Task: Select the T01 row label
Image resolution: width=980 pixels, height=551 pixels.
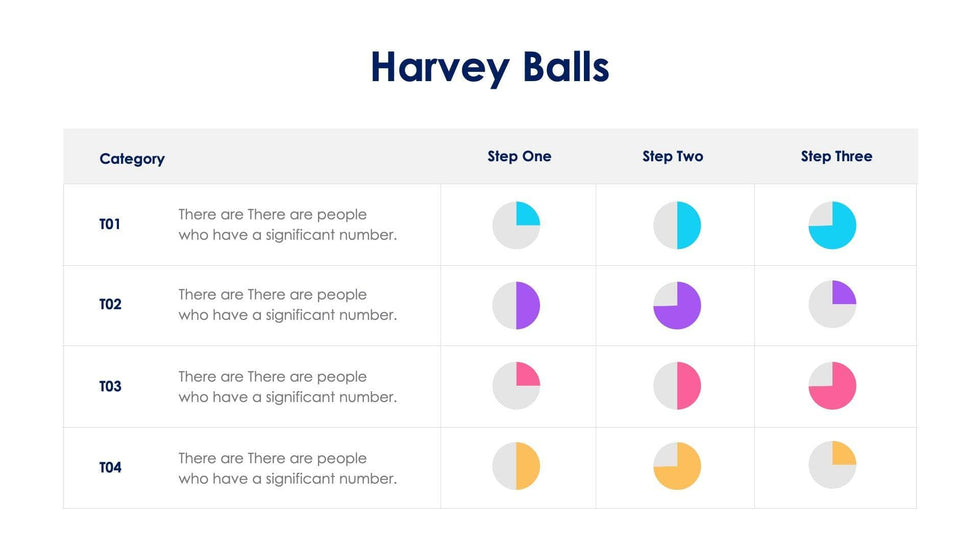Action: [x=110, y=225]
